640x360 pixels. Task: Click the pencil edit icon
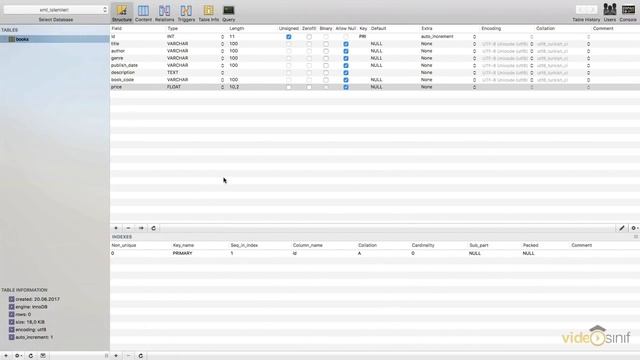[x=622, y=228]
